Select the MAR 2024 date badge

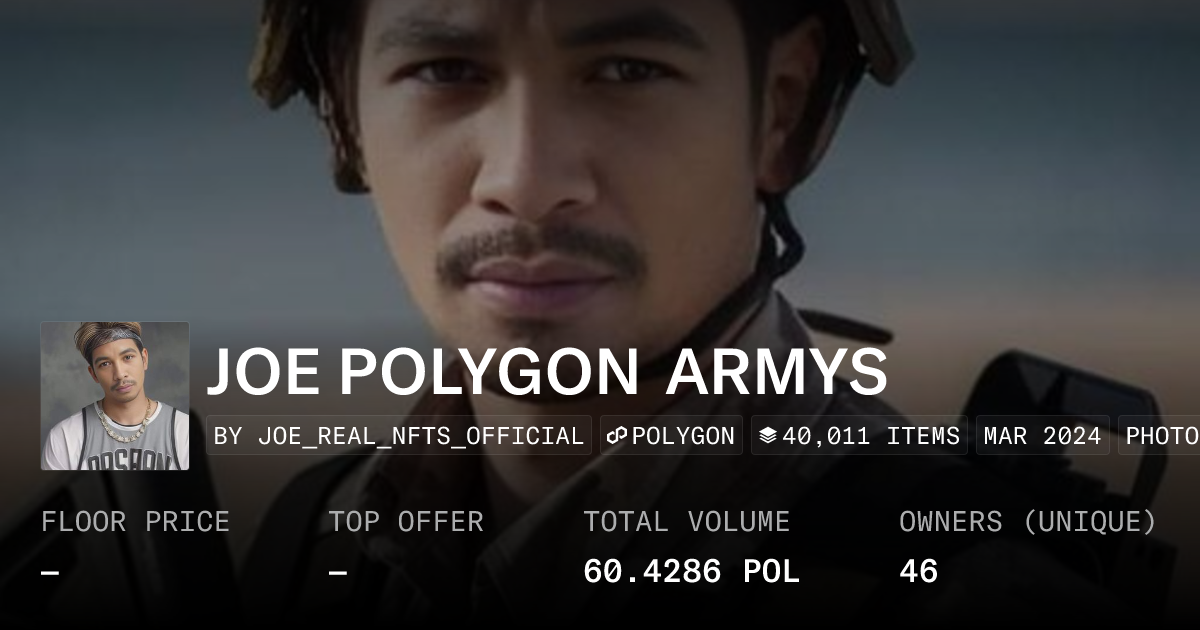point(1043,436)
